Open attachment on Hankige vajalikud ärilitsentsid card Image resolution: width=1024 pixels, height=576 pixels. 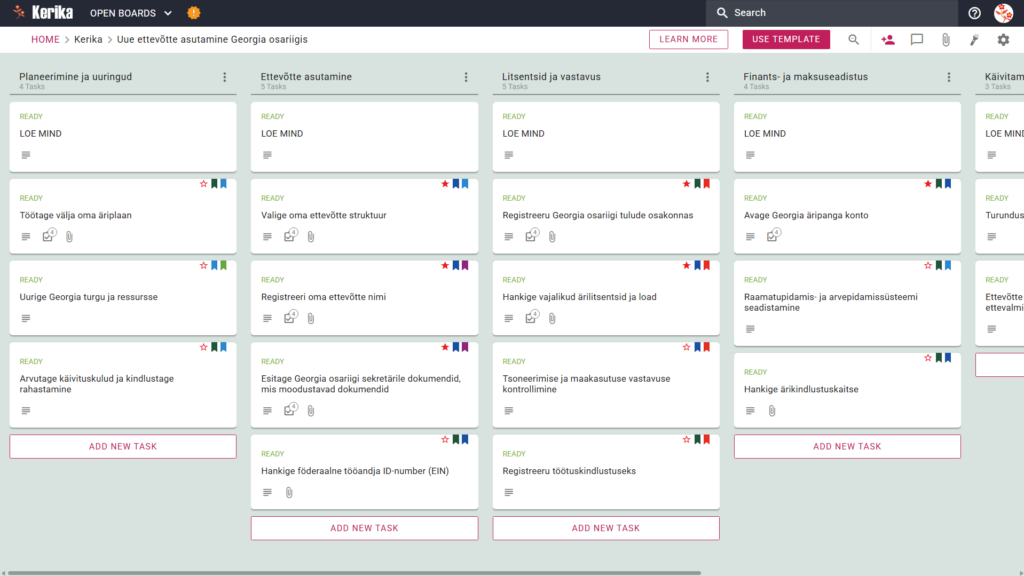[x=552, y=318]
